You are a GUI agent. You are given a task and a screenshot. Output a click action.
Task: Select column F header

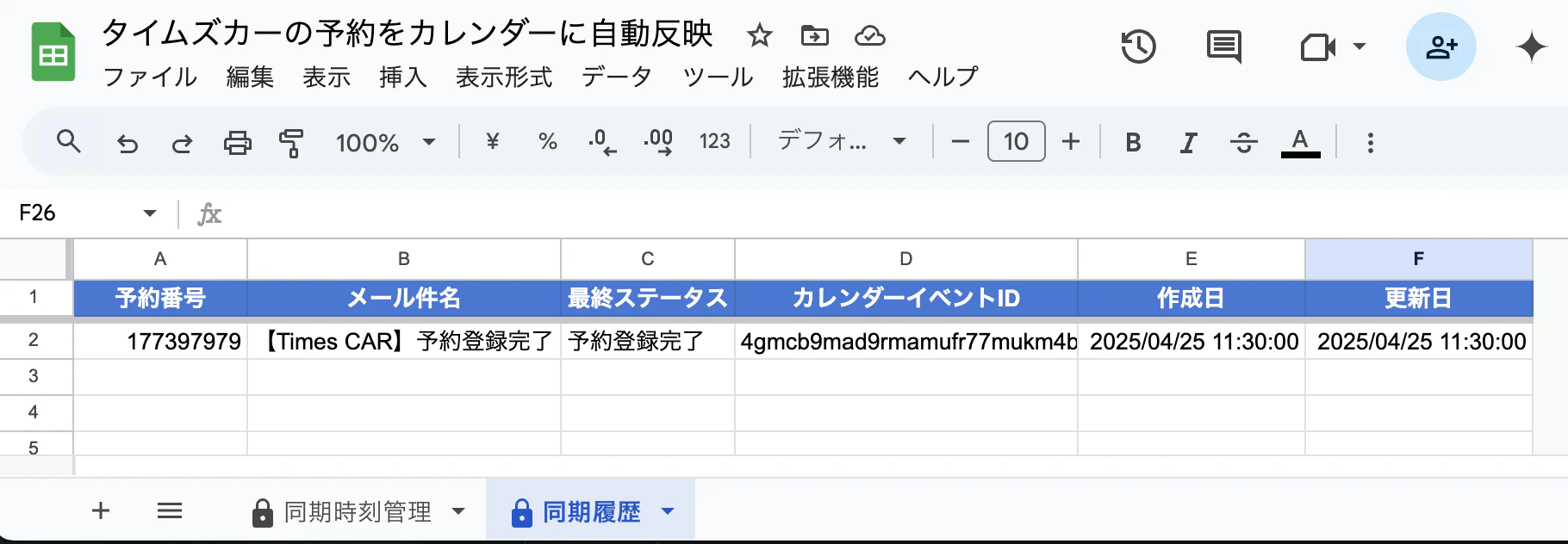(x=1418, y=259)
